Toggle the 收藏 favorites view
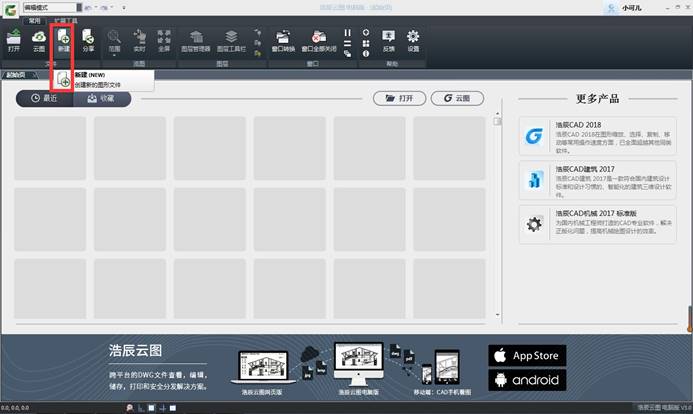Image resolution: width=693 pixels, height=414 pixels. [101, 98]
